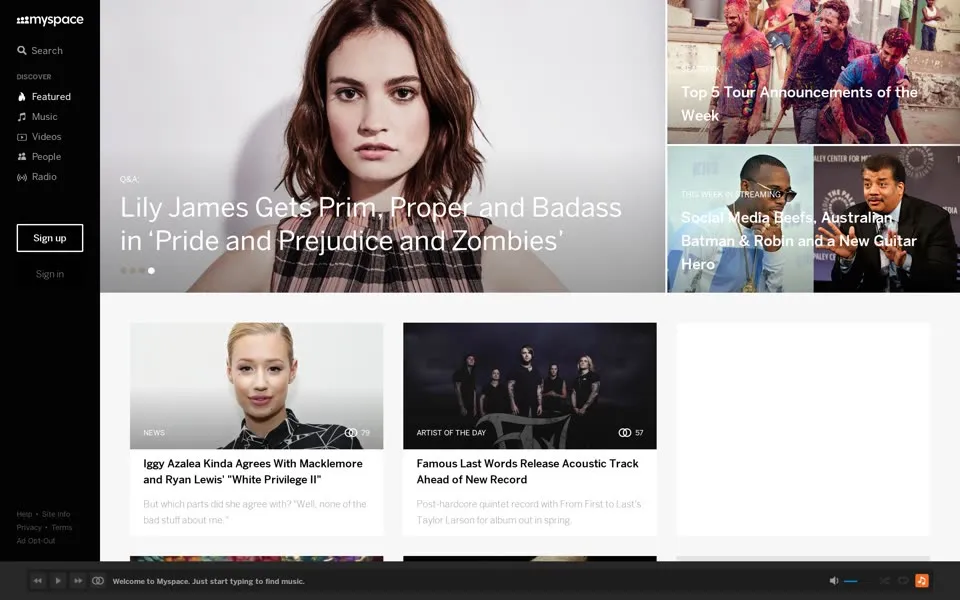Open the Privacy link

(29, 528)
